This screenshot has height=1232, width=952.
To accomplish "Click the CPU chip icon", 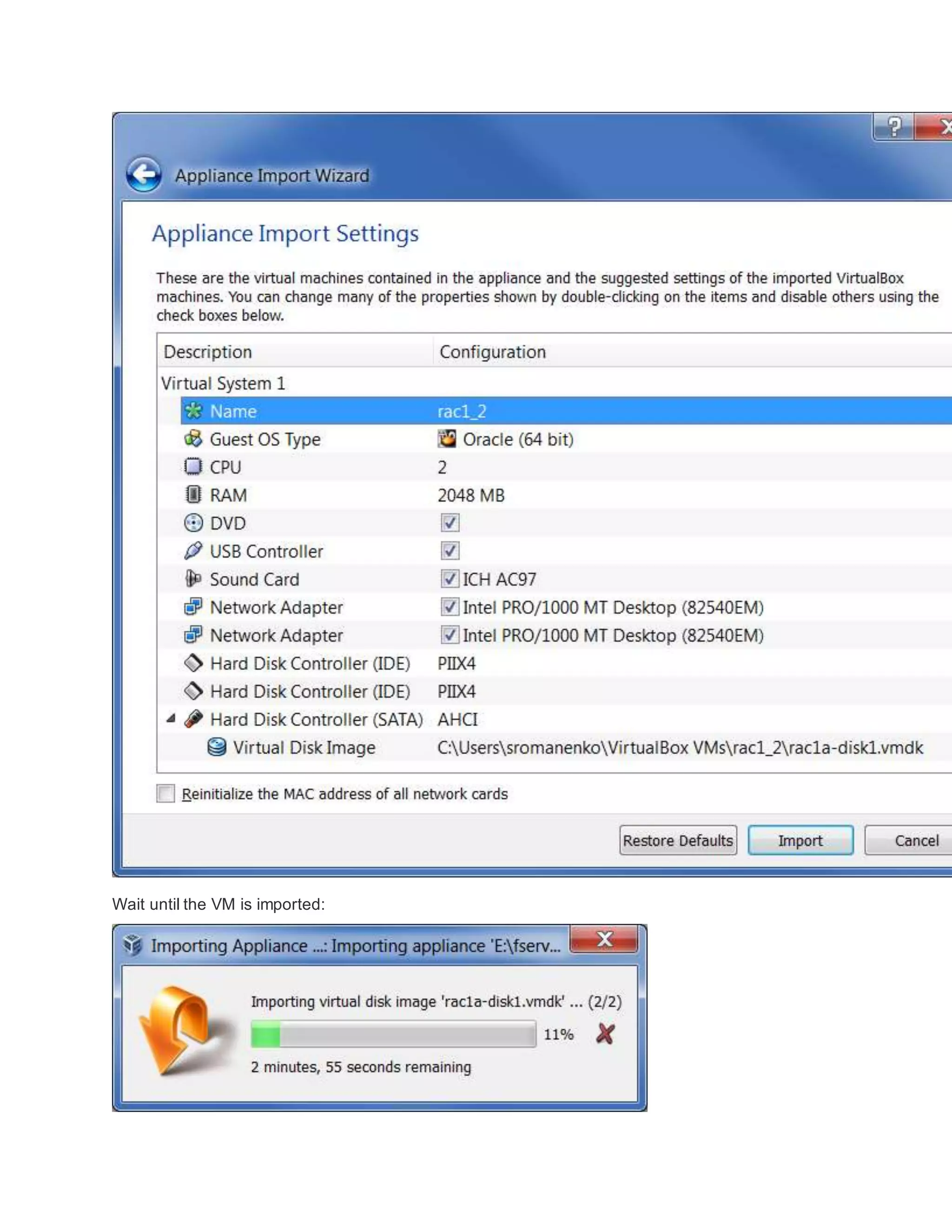I will [193, 466].
